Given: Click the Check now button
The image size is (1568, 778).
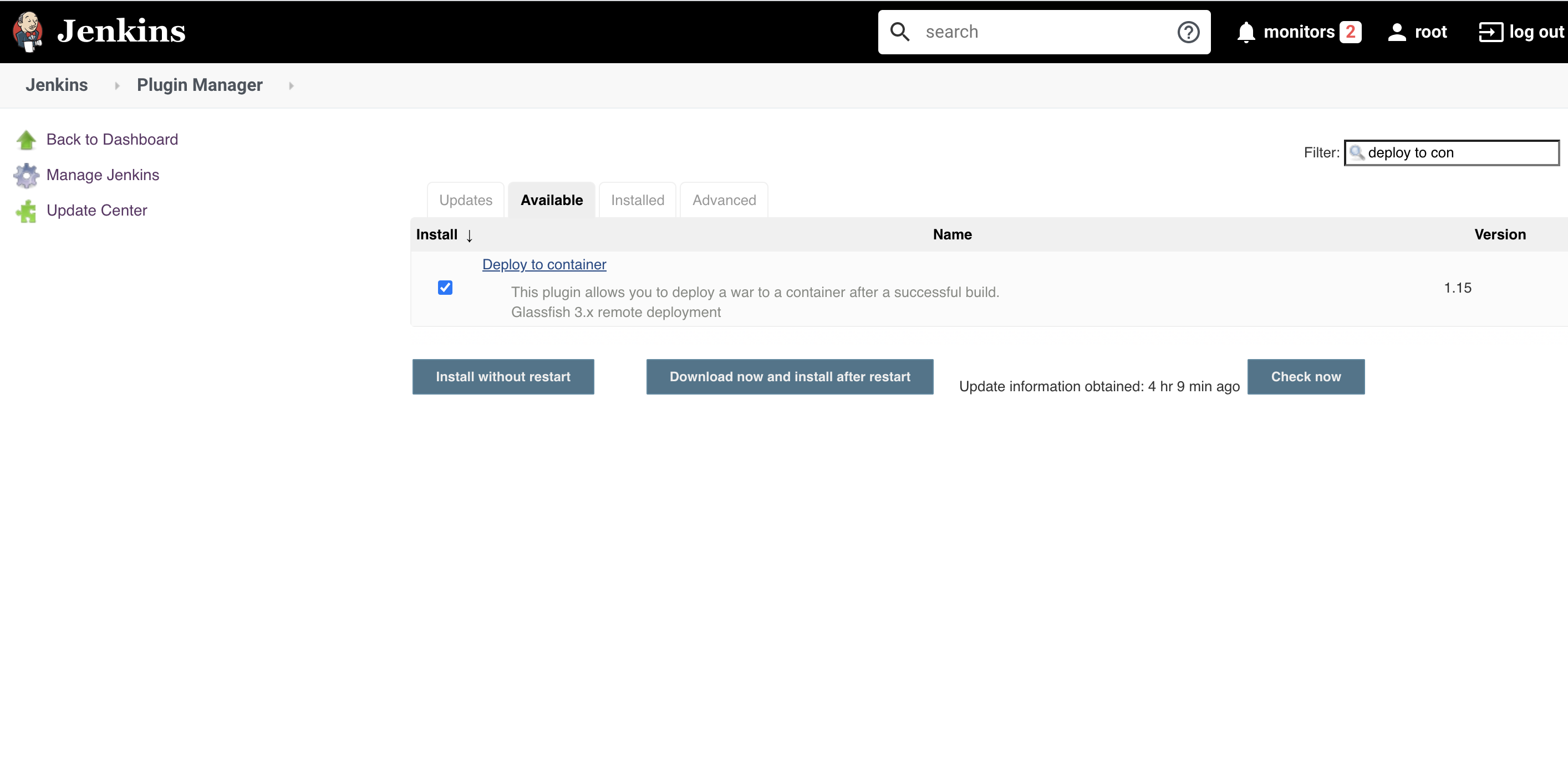Looking at the screenshot, I should [1305, 377].
